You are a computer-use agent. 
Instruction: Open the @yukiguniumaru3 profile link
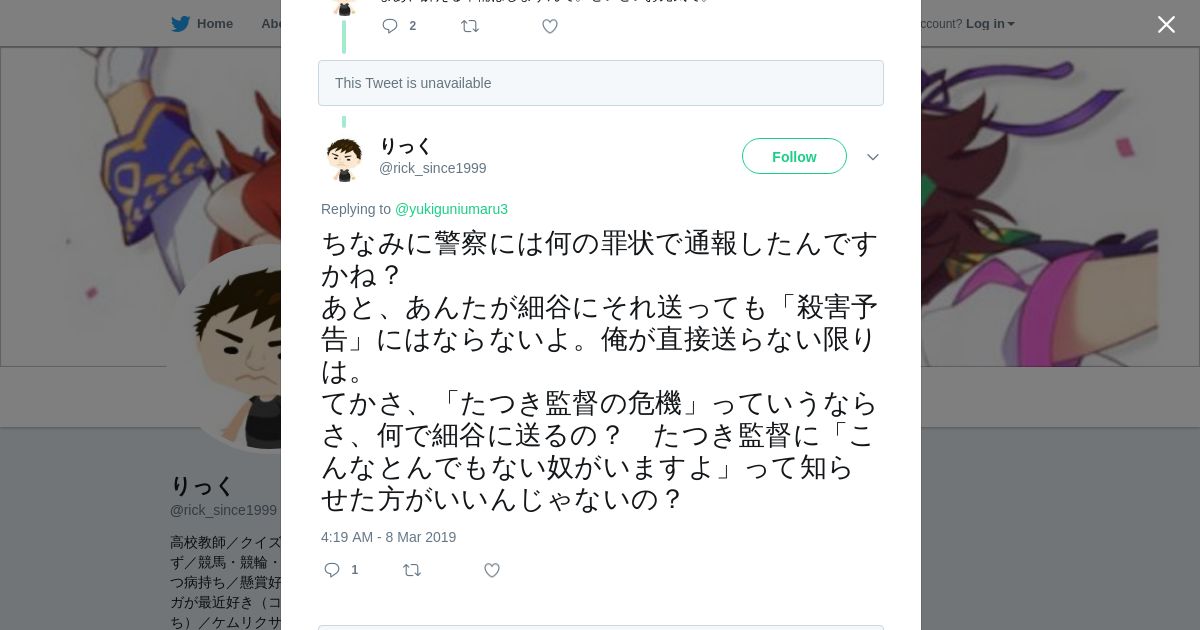click(451, 209)
